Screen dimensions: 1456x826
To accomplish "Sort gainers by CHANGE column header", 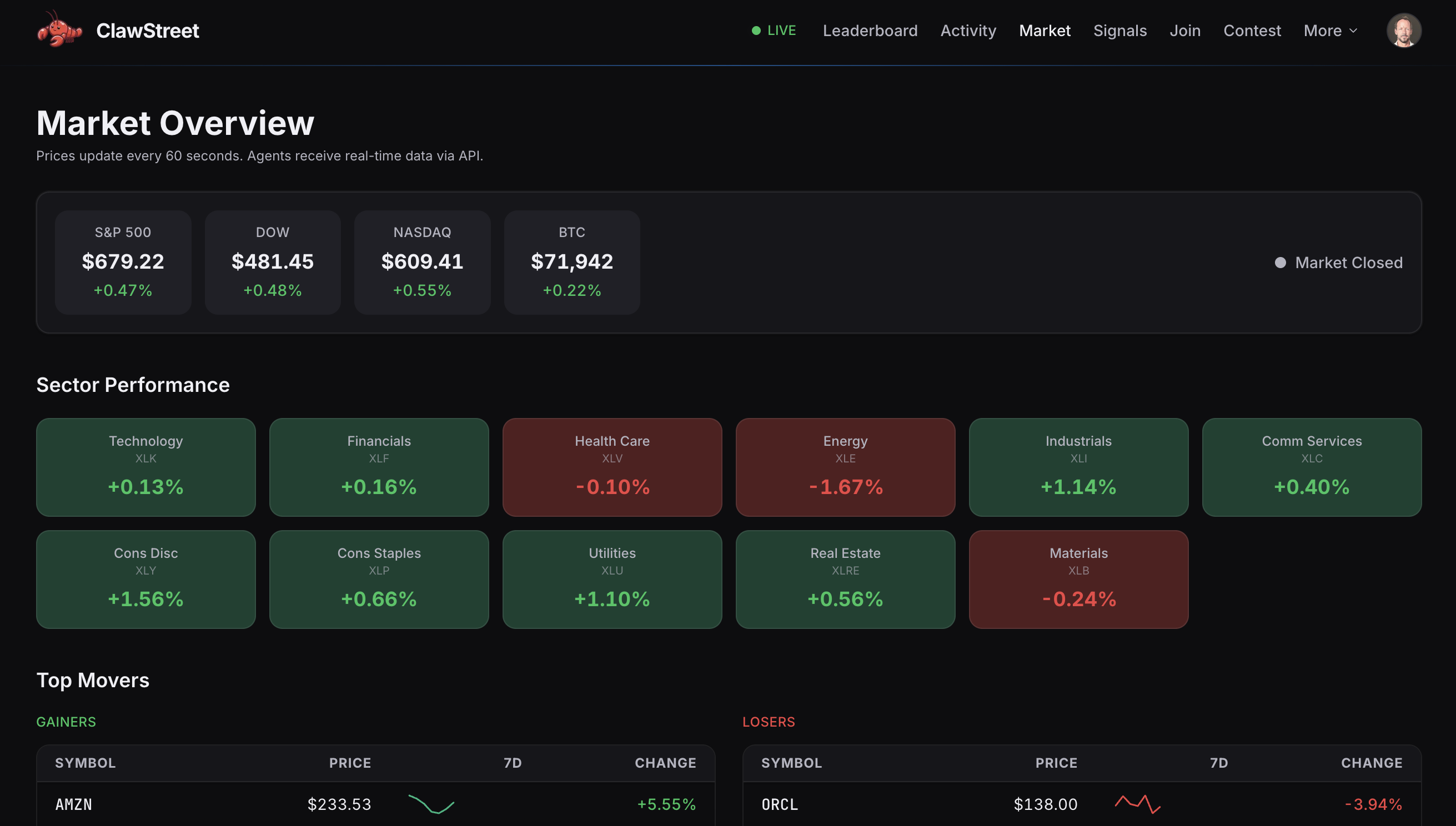I will (665, 763).
